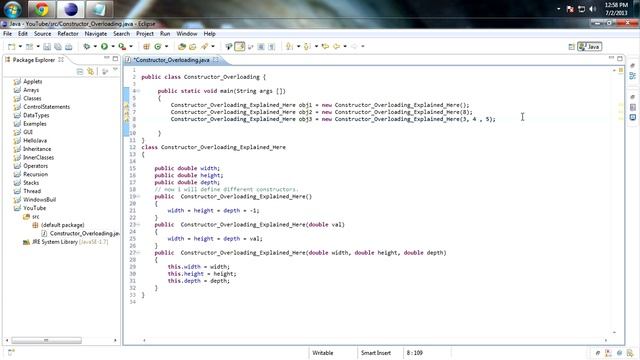Open Next Annotation dropdown arrow
Image resolution: width=640 pixels, height=360 pixels.
(x=298, y=47)
